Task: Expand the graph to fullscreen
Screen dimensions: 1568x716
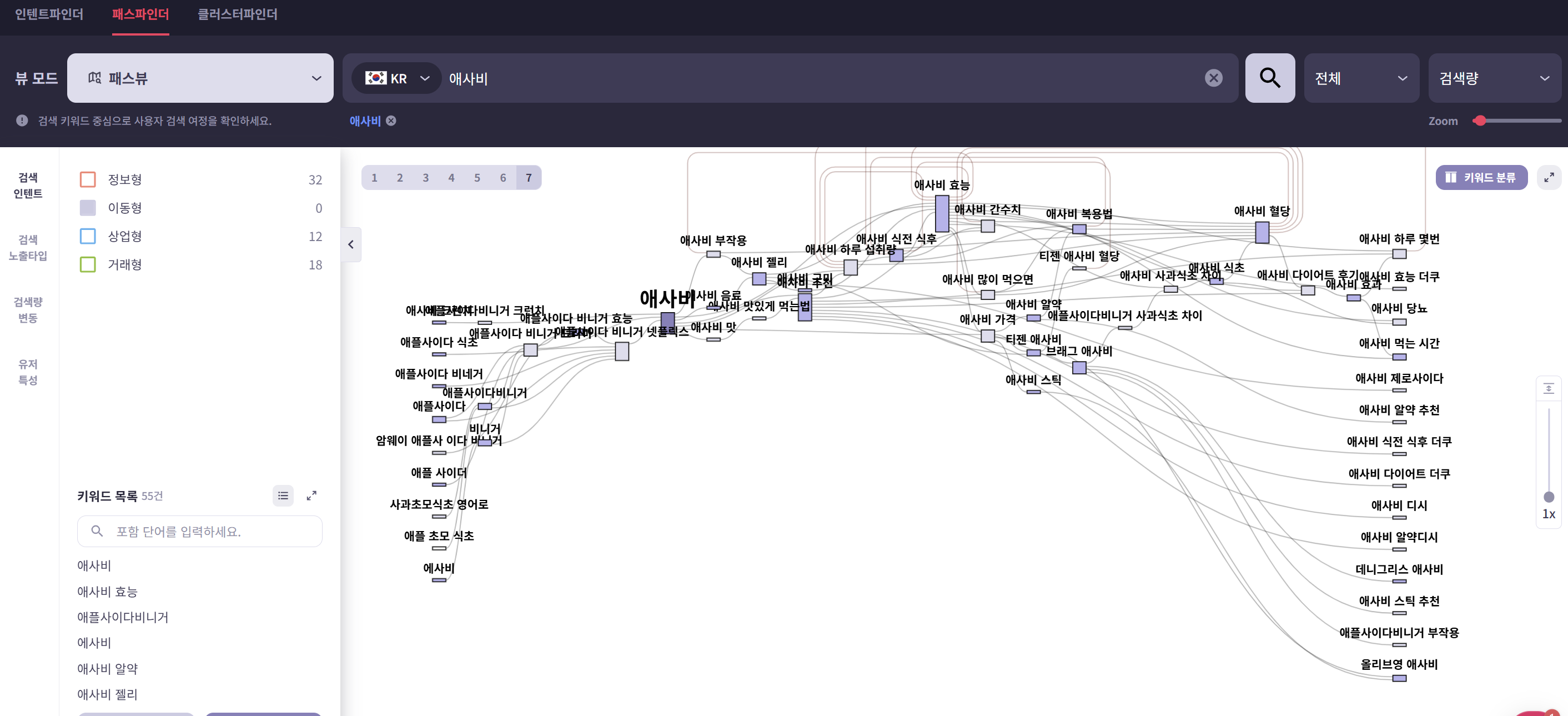Action: tap(1549, 177)
